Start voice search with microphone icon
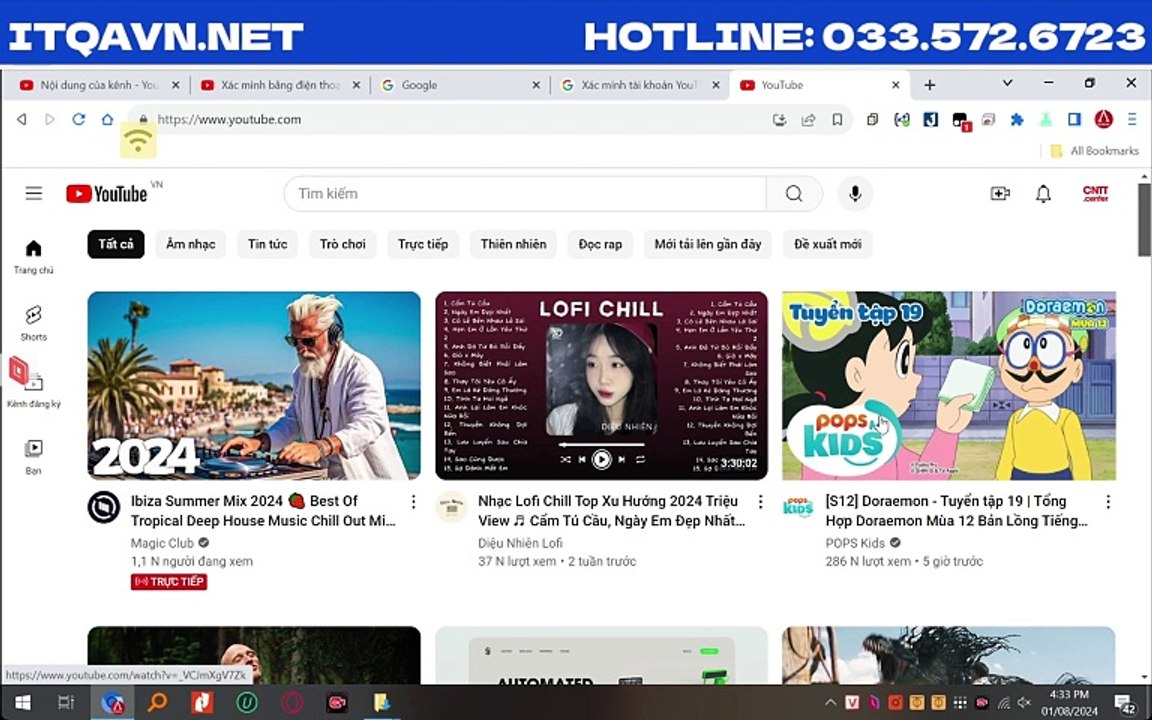The image size is (1152, 720). pos(854,193)
